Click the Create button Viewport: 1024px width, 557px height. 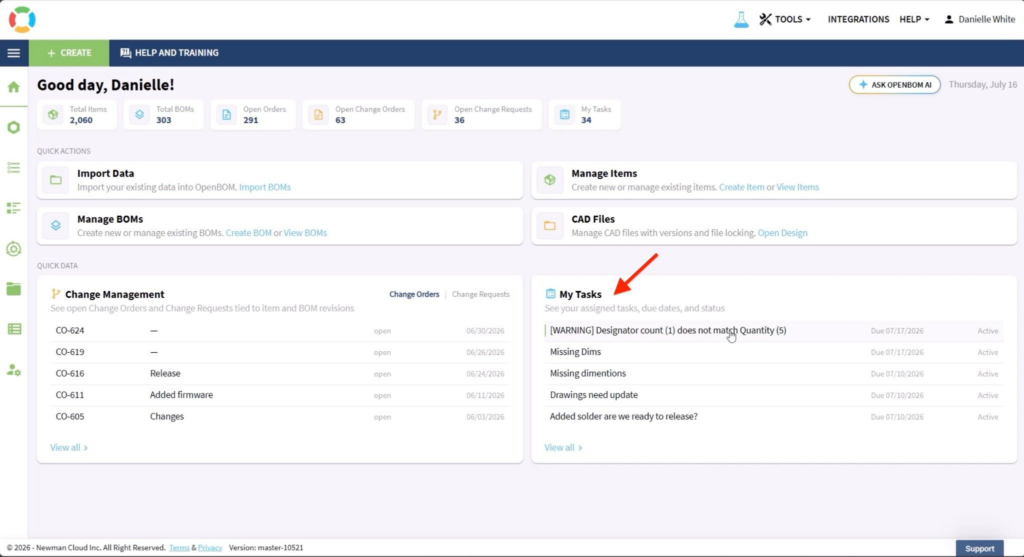tap(69, 53)
